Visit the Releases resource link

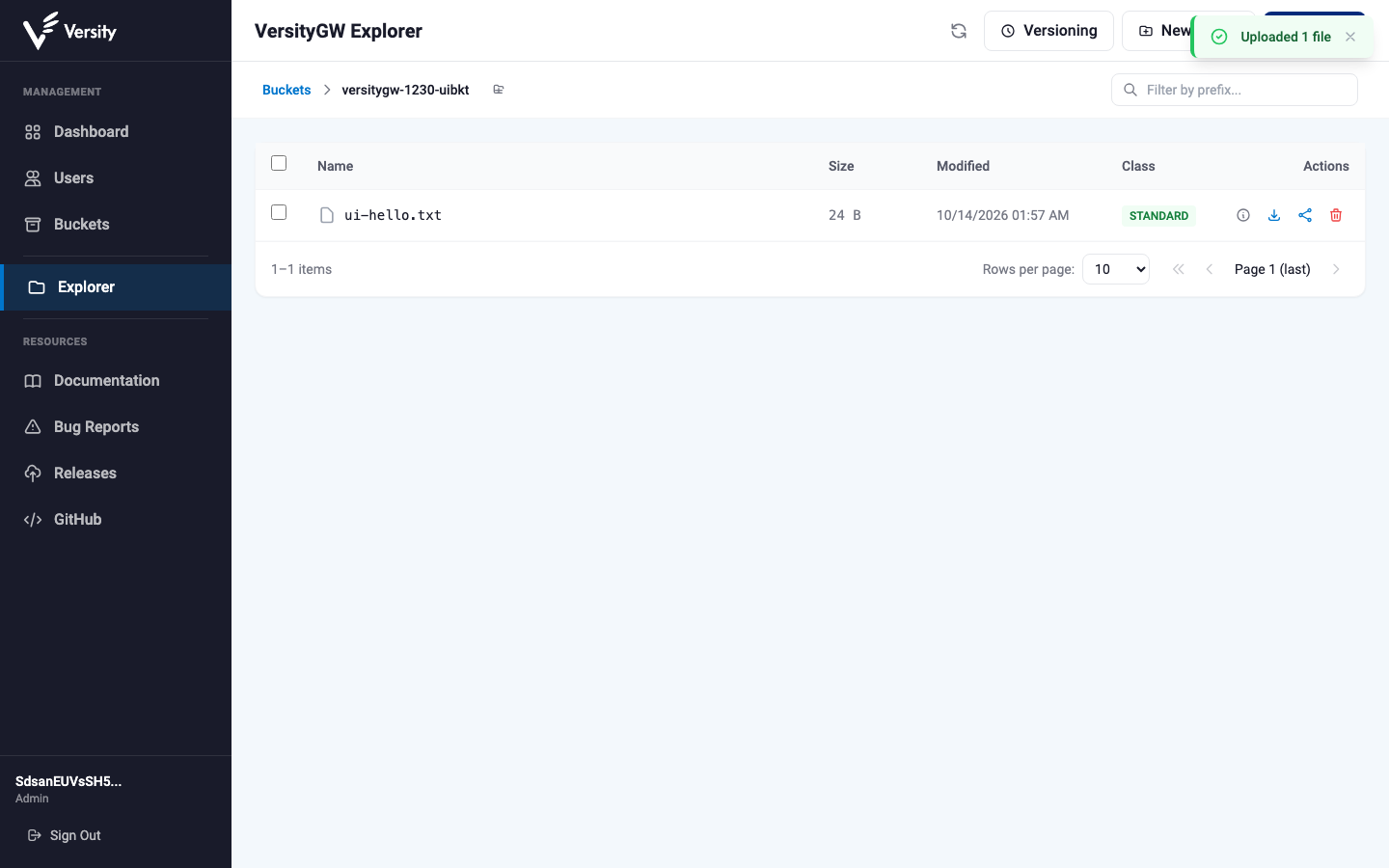tap(116, 473)
